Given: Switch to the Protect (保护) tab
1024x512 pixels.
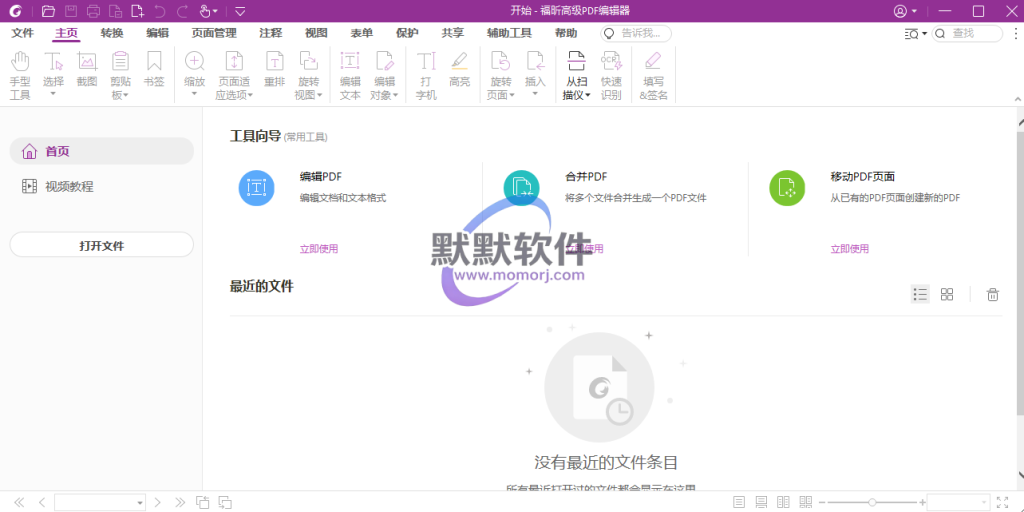Looking at the screenshot, I should [407, 33].
